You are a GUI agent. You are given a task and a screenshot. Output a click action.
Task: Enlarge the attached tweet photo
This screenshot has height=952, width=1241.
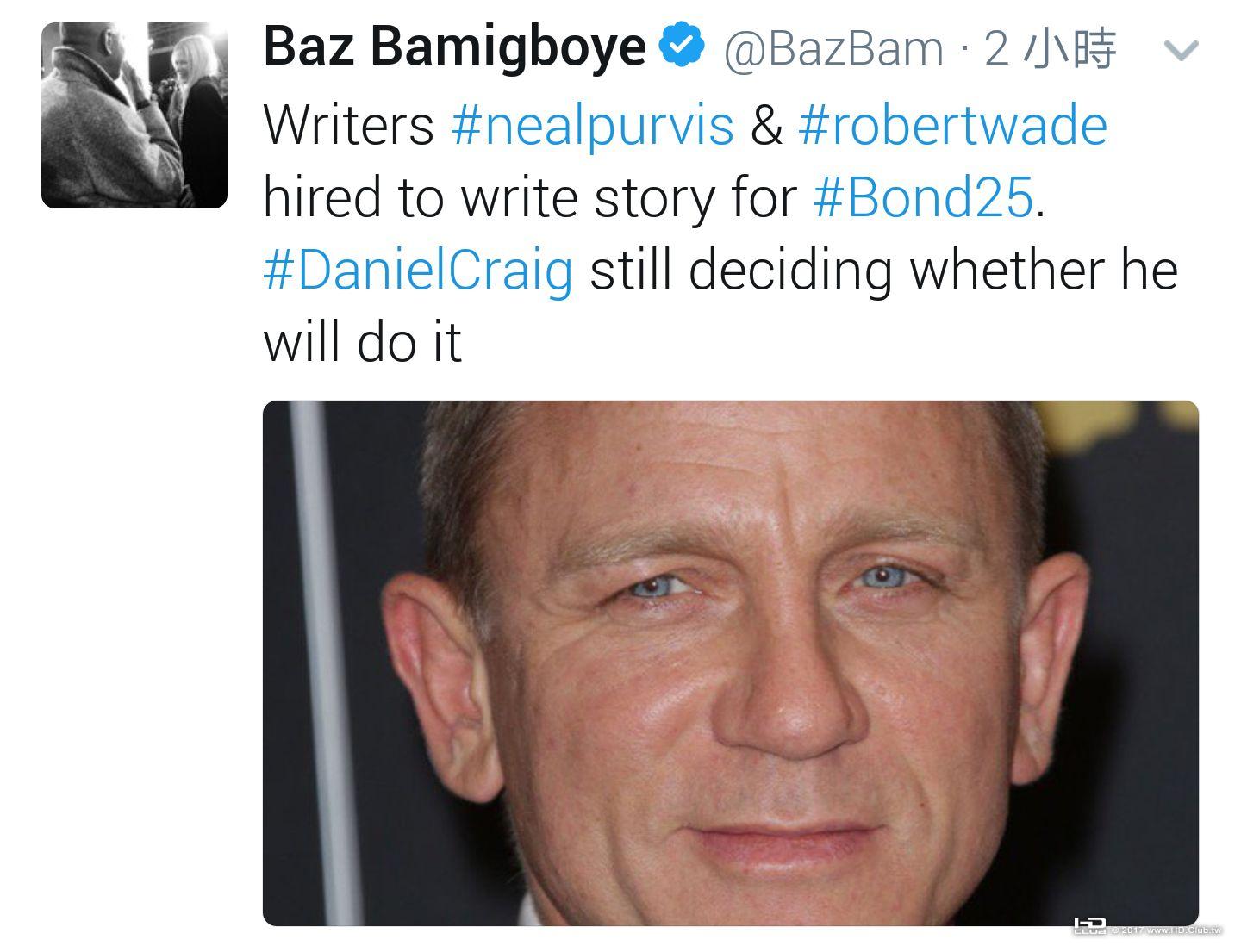pyautogui.click(x=731, y=663)
